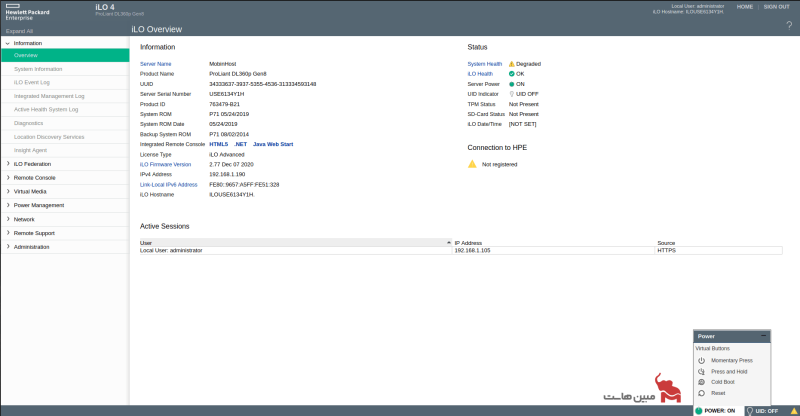Click the iLO Firmware Version link
The height and width of the screenshot is (416, 800).
click(x=165, y=164)
